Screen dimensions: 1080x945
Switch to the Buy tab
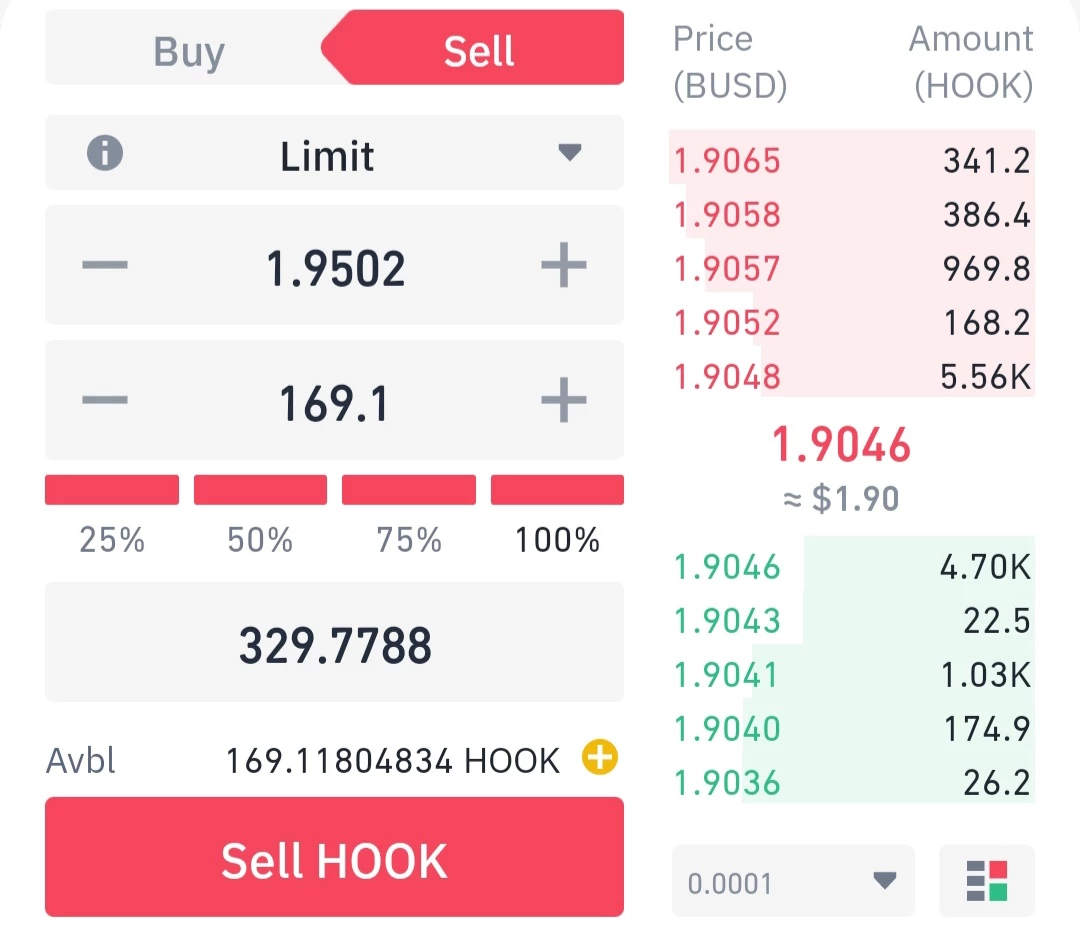189,52
